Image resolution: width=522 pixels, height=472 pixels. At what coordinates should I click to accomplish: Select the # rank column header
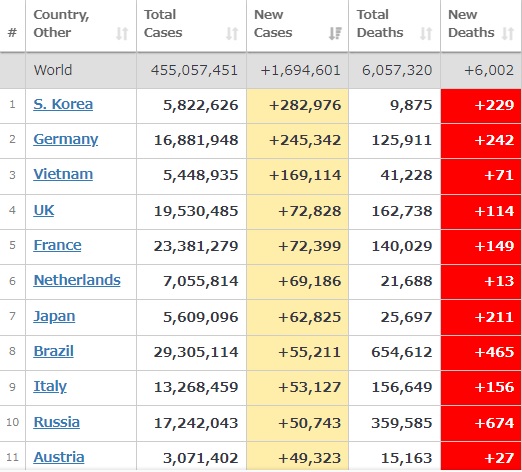click(x=12, y=33)
